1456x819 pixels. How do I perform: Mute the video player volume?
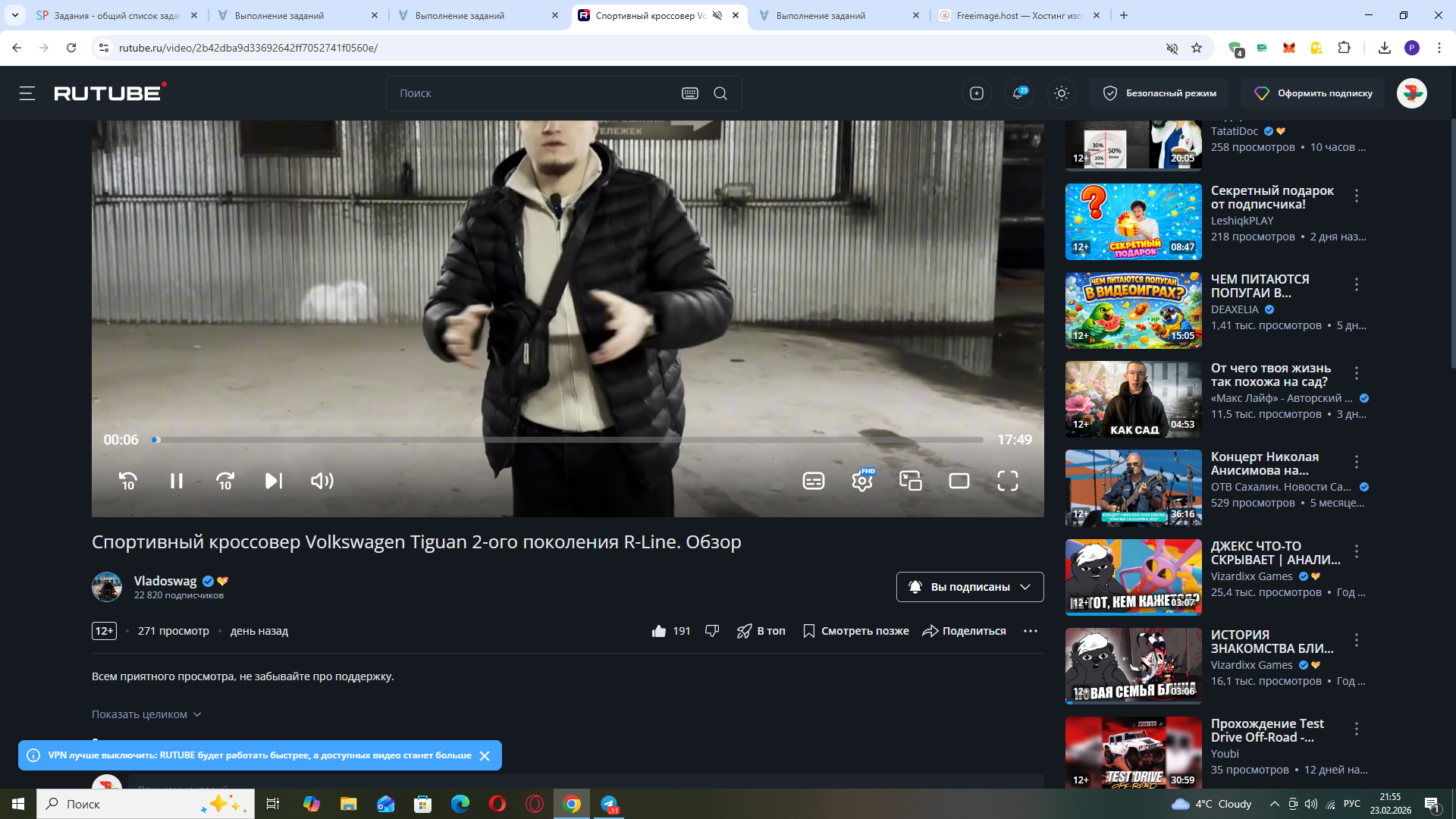[x=322, y=481]
